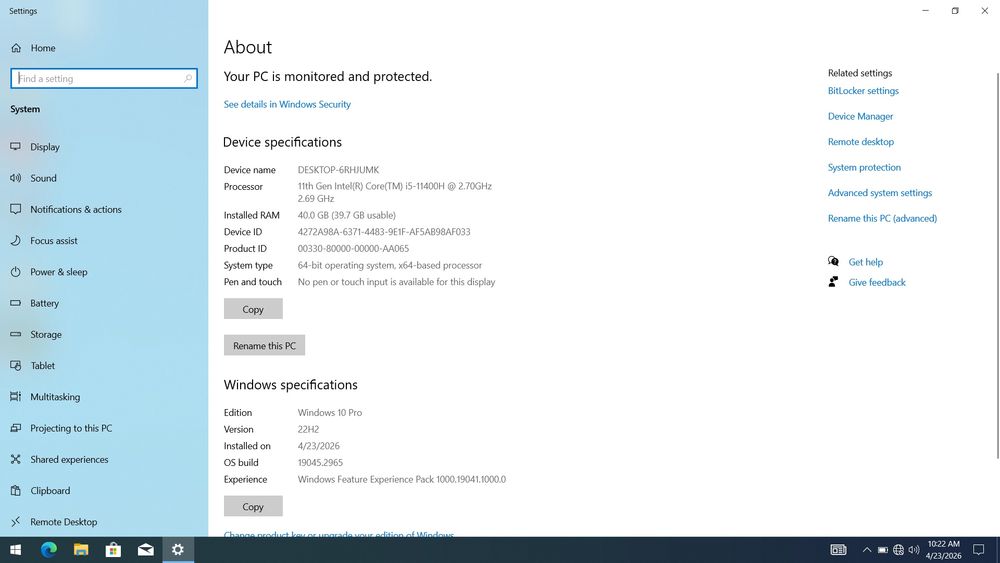Screen dimensions: 1000x563
Task: Select Focus assist in sidebar
Action: pos(54,240)
